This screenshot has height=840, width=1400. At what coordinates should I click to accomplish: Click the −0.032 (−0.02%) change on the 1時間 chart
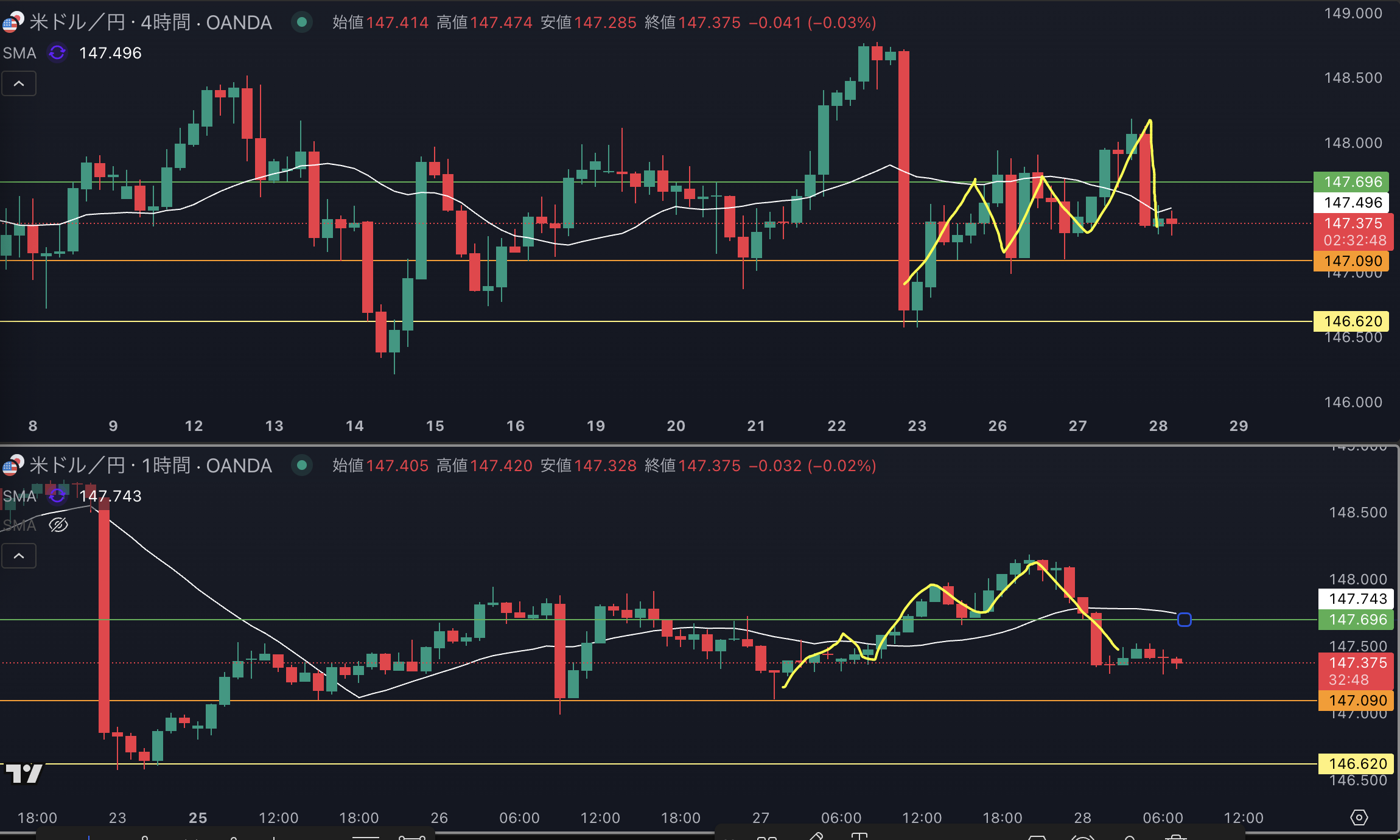(x=813, y=466)
